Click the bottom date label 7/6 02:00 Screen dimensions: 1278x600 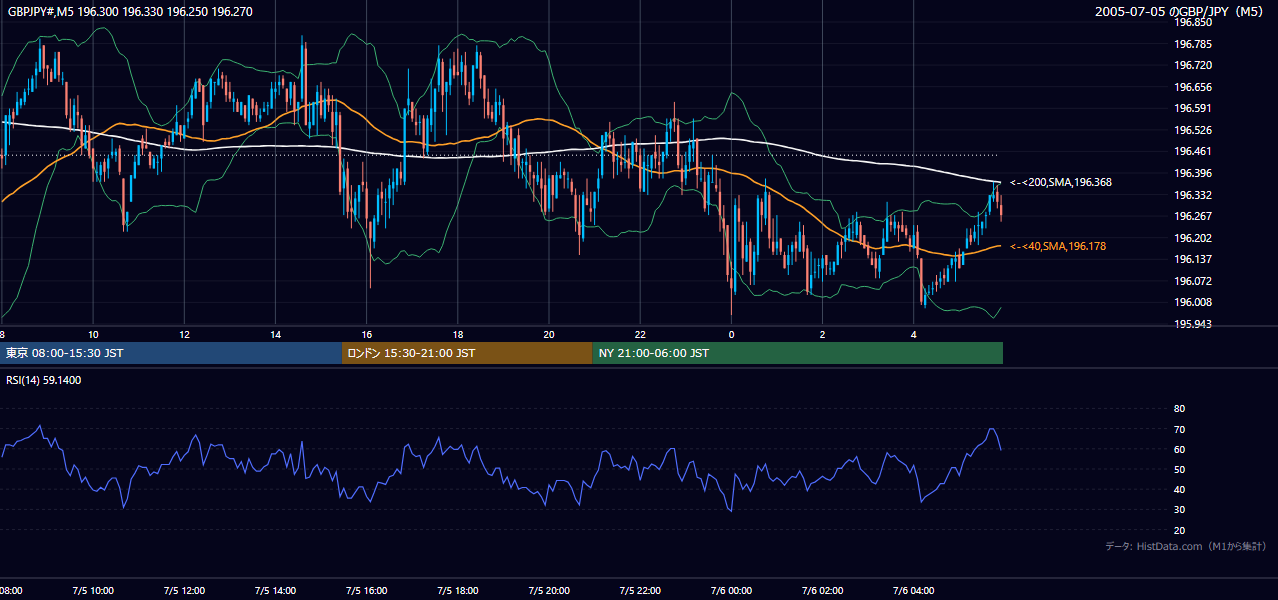click(x=822, y=591)
